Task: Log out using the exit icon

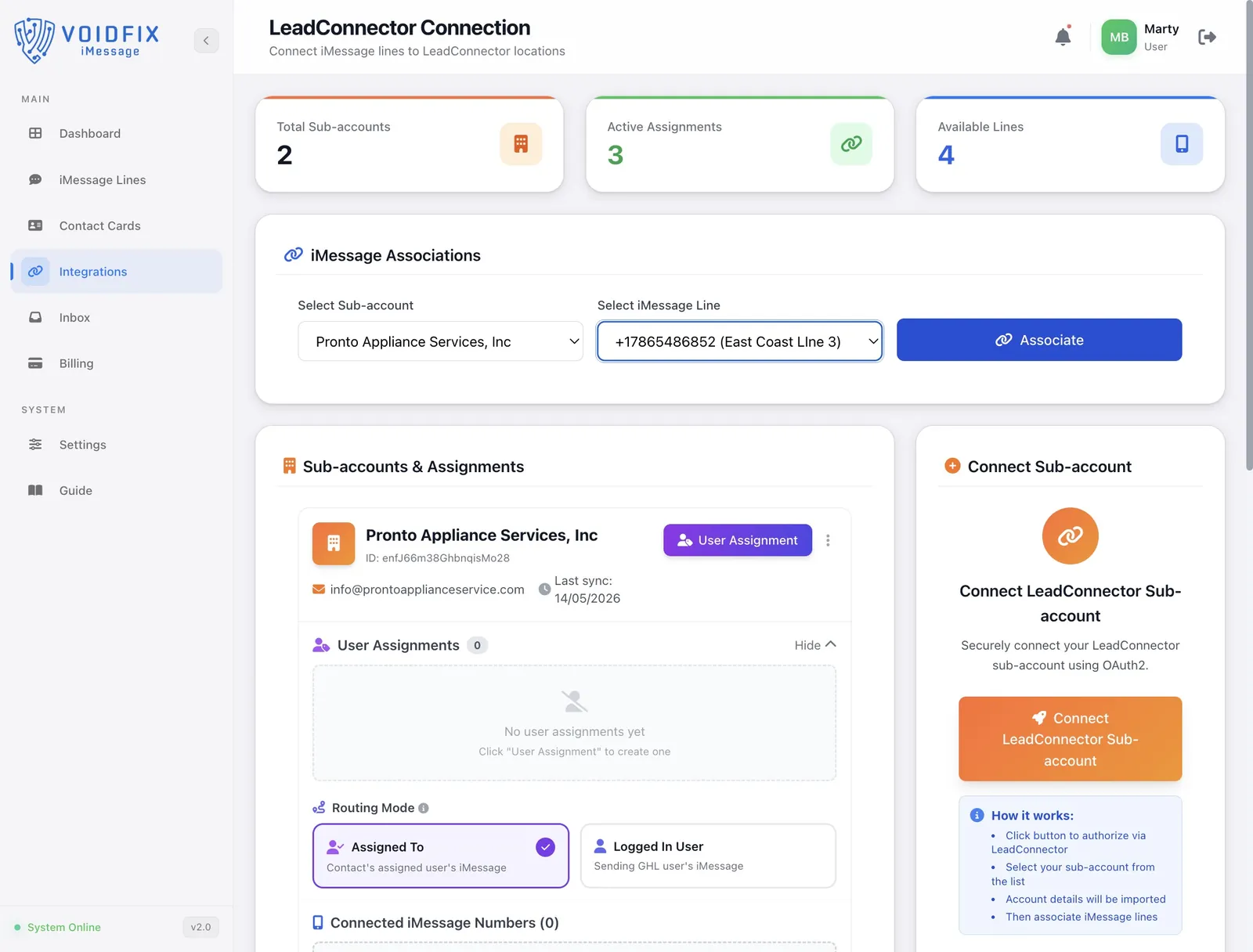Action: [1207, 37]
